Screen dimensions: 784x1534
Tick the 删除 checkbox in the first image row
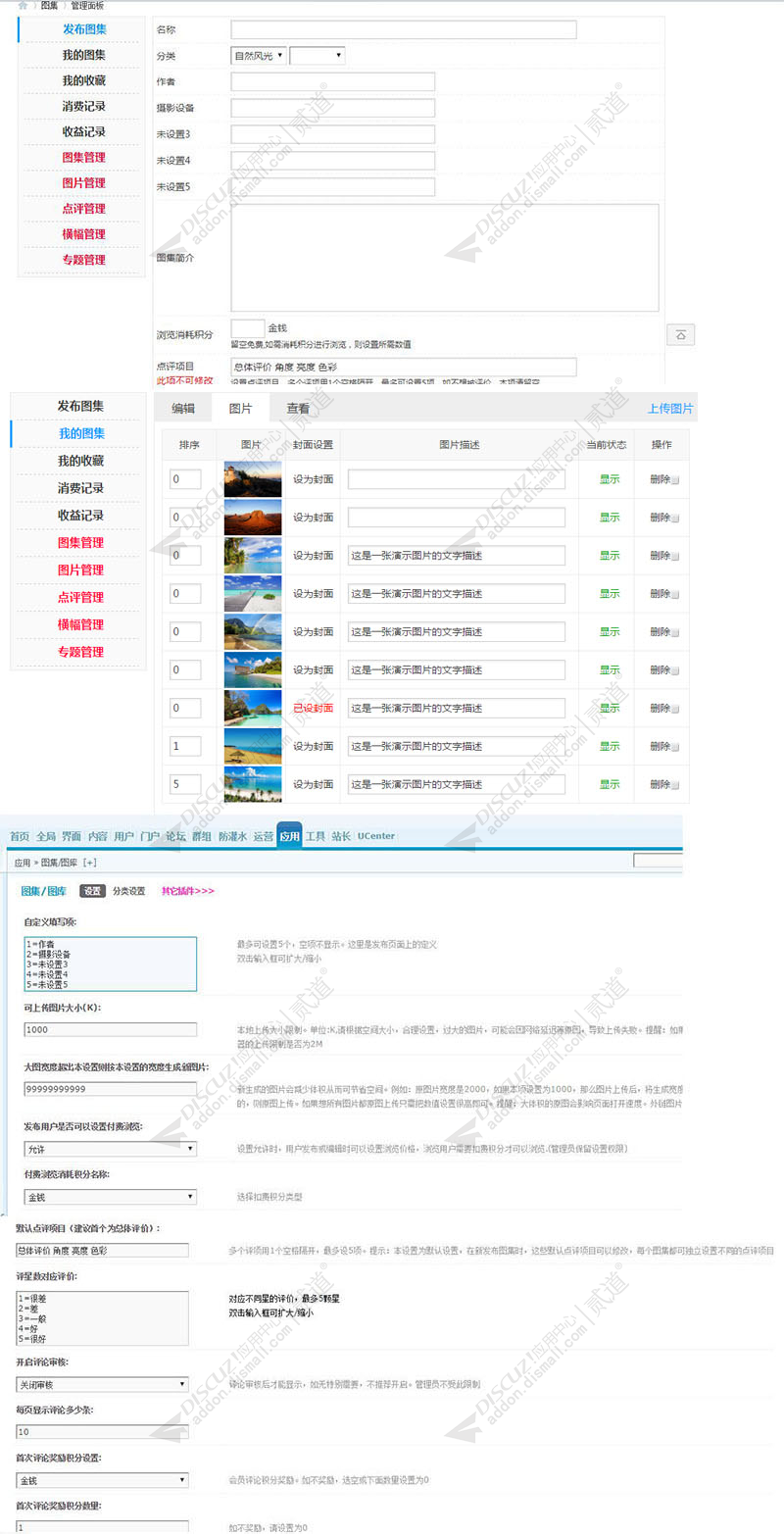pyautogui.click(x=674, y=480)
